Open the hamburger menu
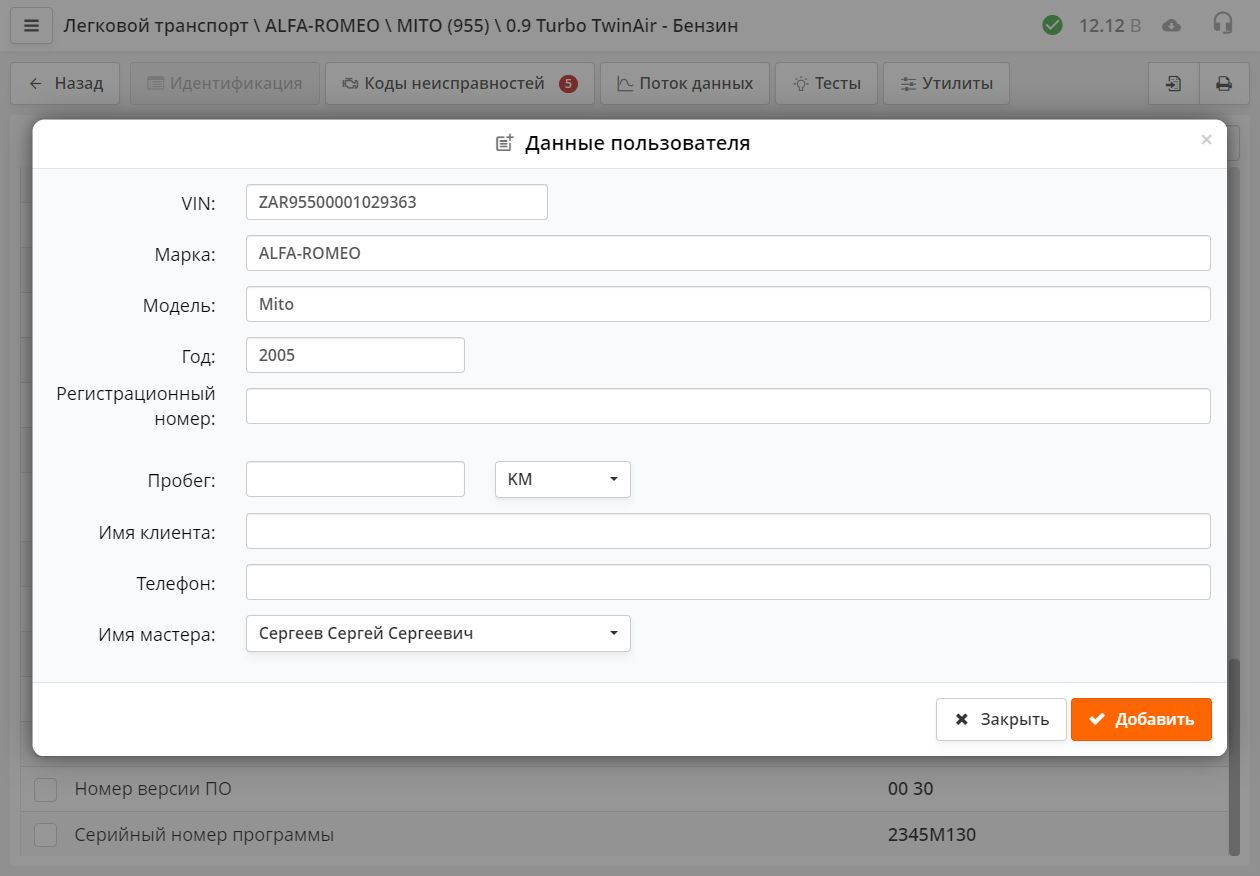Screen dimensions: 1260x876 [x=31, y=25]
